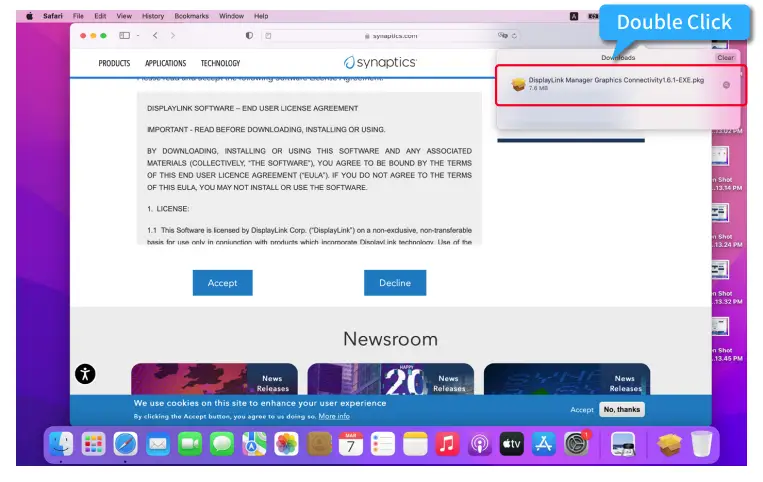
Task: Open the History menu
Action: tap(153, 16)
